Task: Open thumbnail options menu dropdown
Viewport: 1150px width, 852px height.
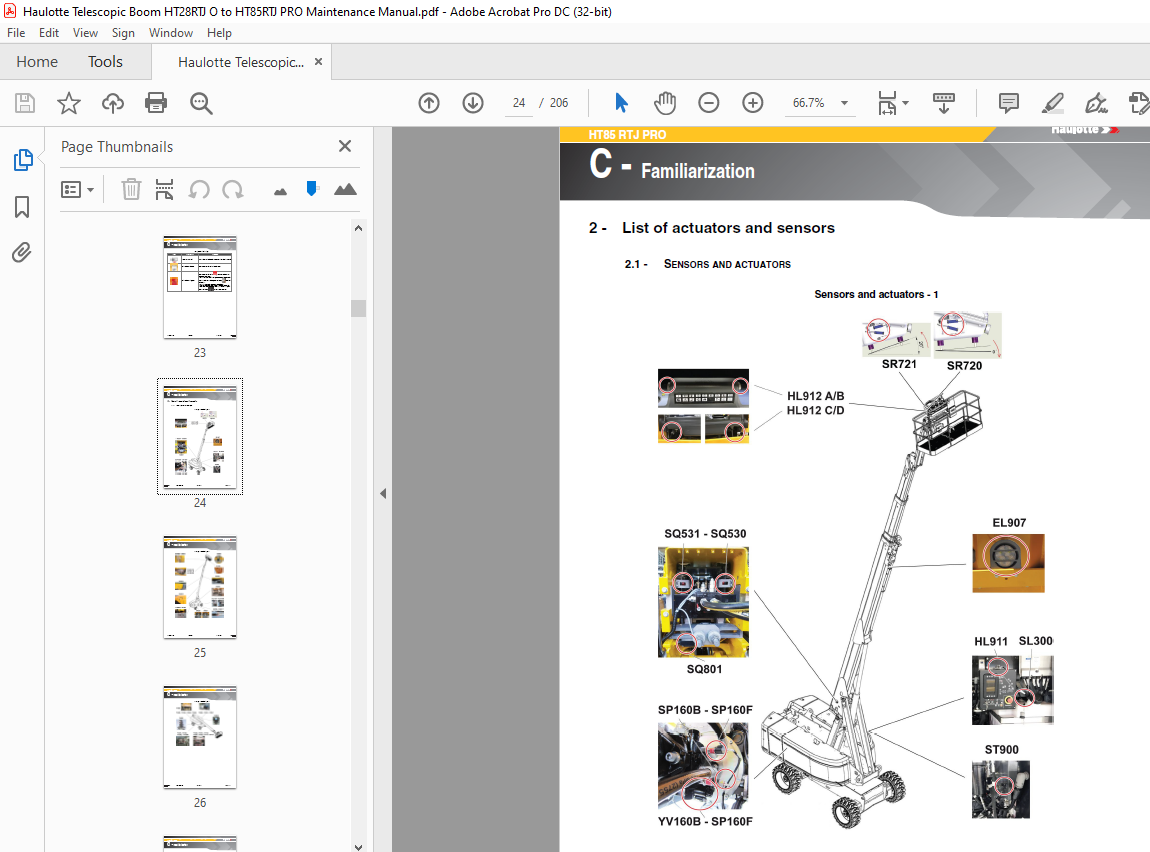Action: tap(77, 190)
